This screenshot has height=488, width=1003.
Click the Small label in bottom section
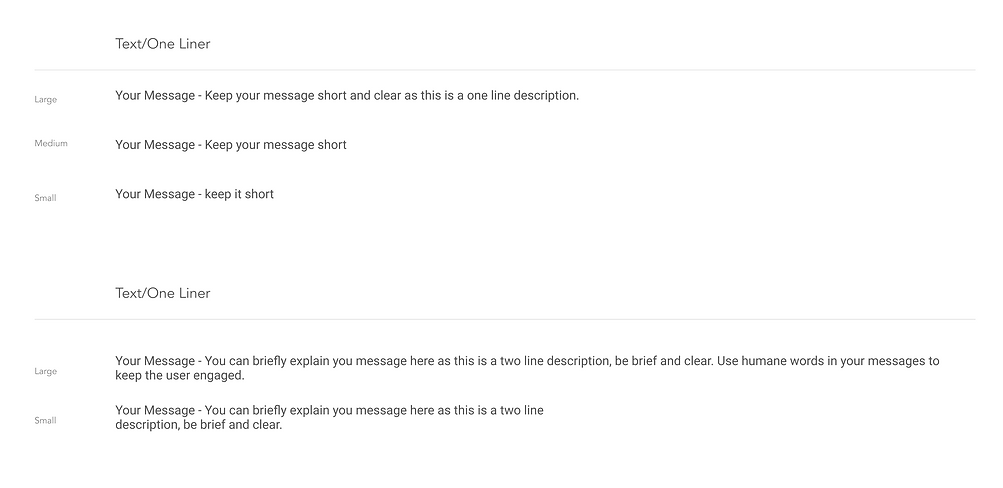tap(45, 421)
